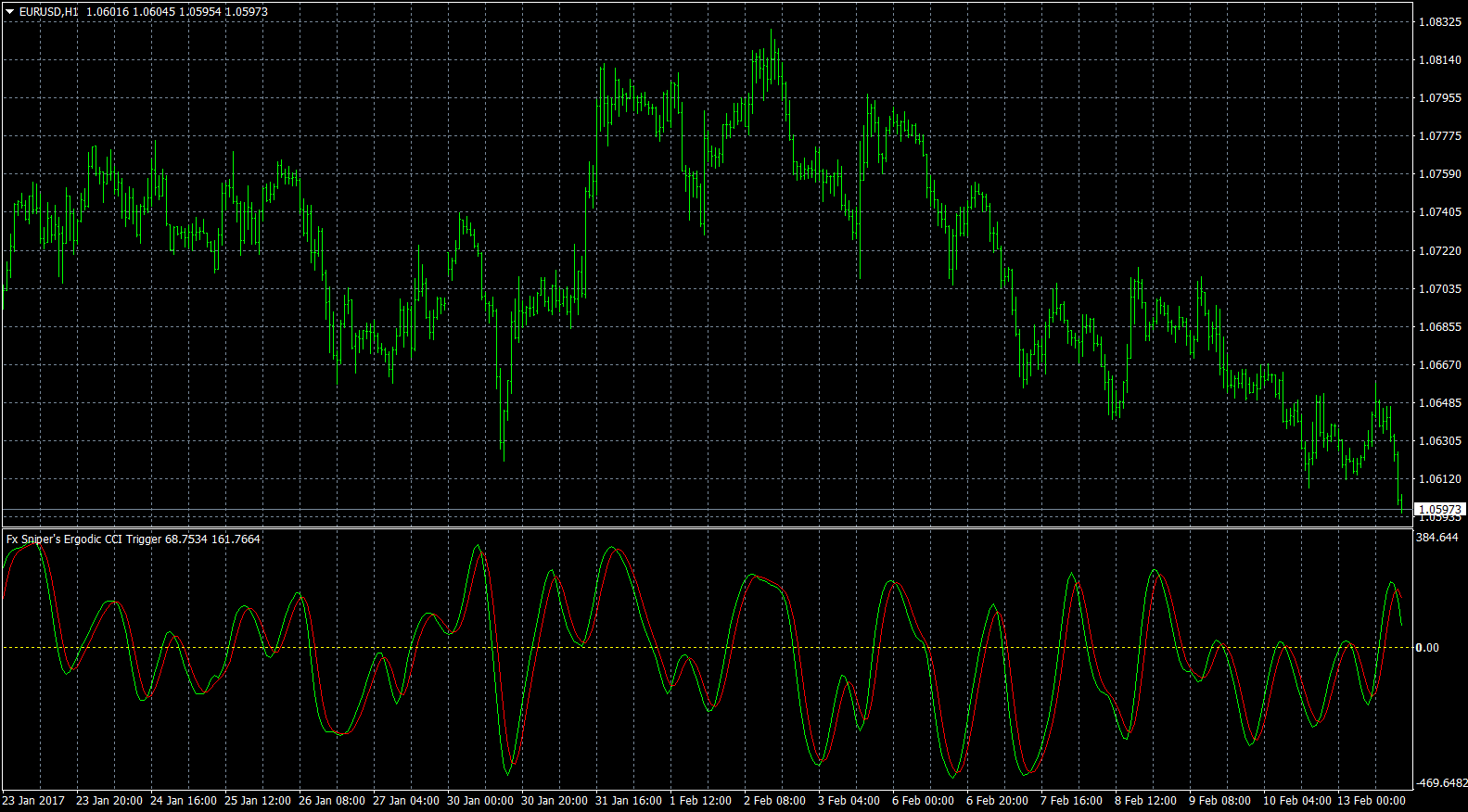Select the 24 Jan 16:00 time label
Image resolution: width=1468 pixels, height=812 pixels.
(x=184, y=801)
